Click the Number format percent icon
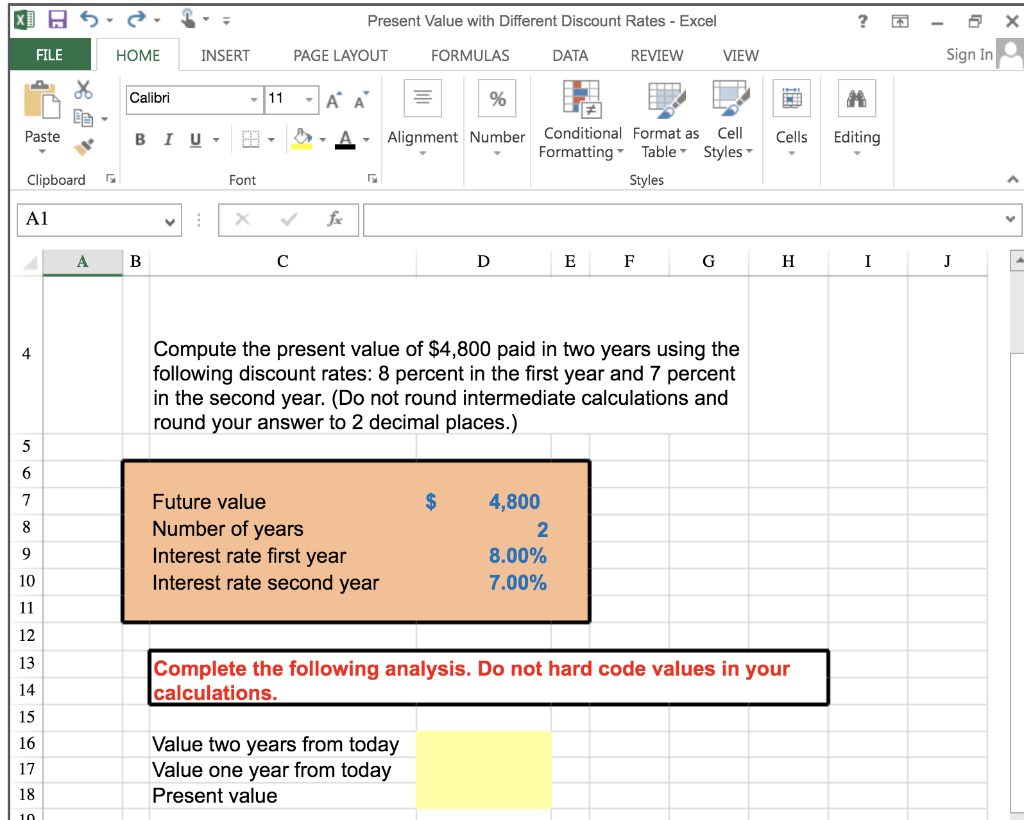This screenshot has width=1024, height=820. coord(497,98)
